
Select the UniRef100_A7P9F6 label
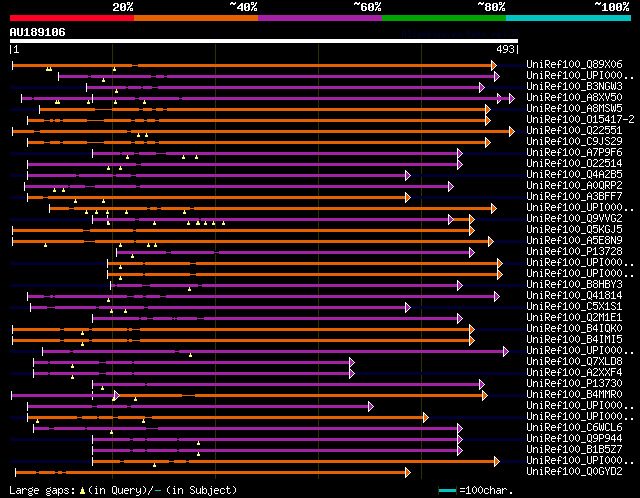point(574,152)
